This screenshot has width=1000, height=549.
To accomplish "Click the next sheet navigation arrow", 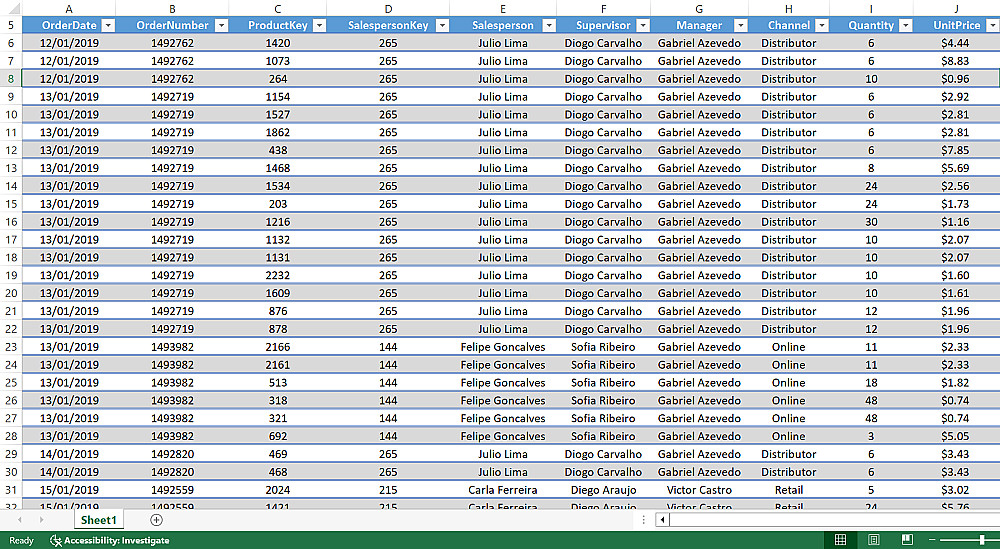I will coord(41,520).
